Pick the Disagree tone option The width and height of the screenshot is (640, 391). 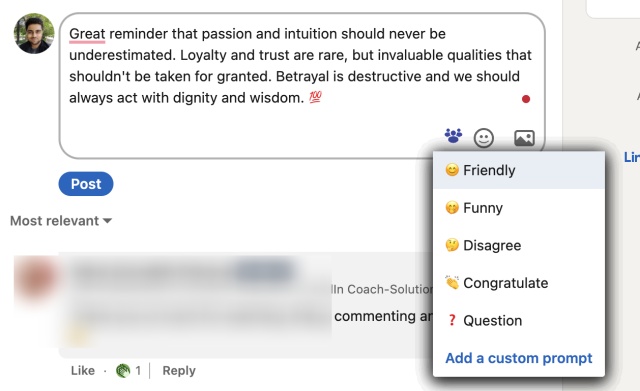pyautogui.click(x=519, y=245)
